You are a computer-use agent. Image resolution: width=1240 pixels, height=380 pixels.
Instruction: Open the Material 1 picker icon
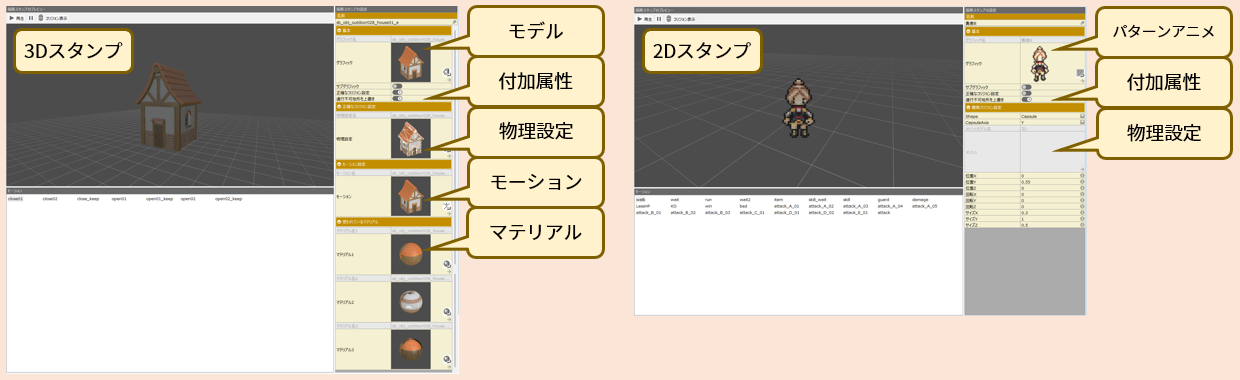coord(447,265)
